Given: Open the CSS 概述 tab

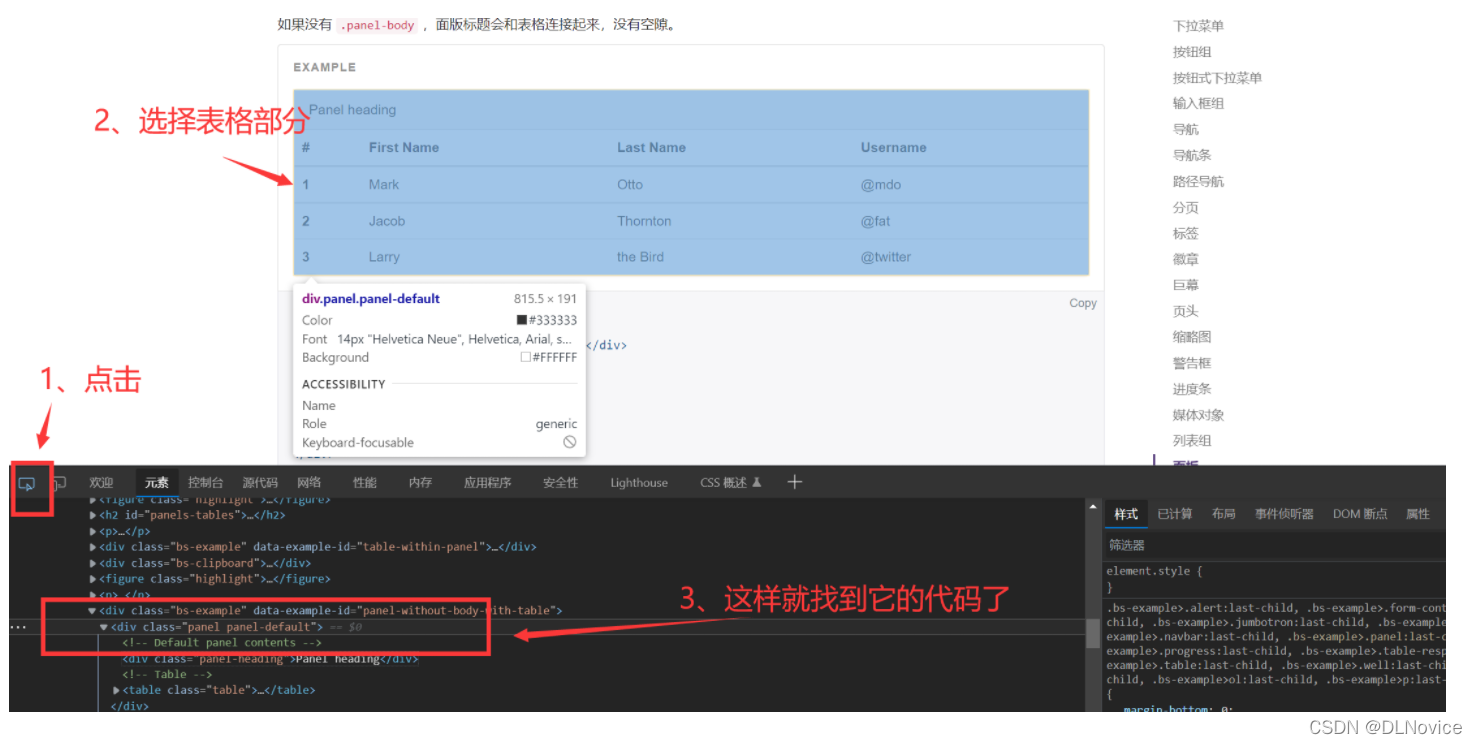Looking at the screenshot, I should (731, 483).
